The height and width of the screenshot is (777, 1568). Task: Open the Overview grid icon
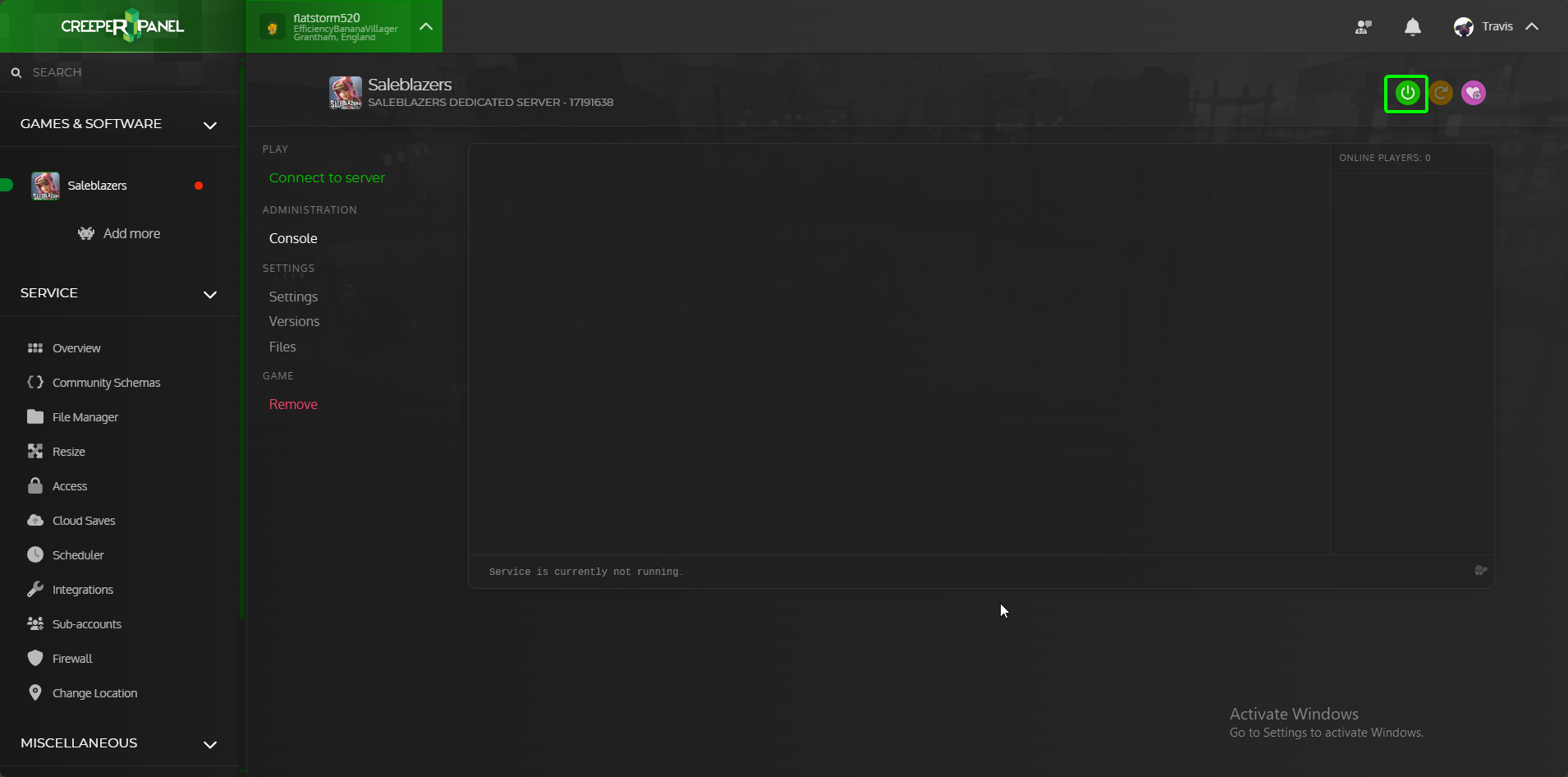point(35,348)
